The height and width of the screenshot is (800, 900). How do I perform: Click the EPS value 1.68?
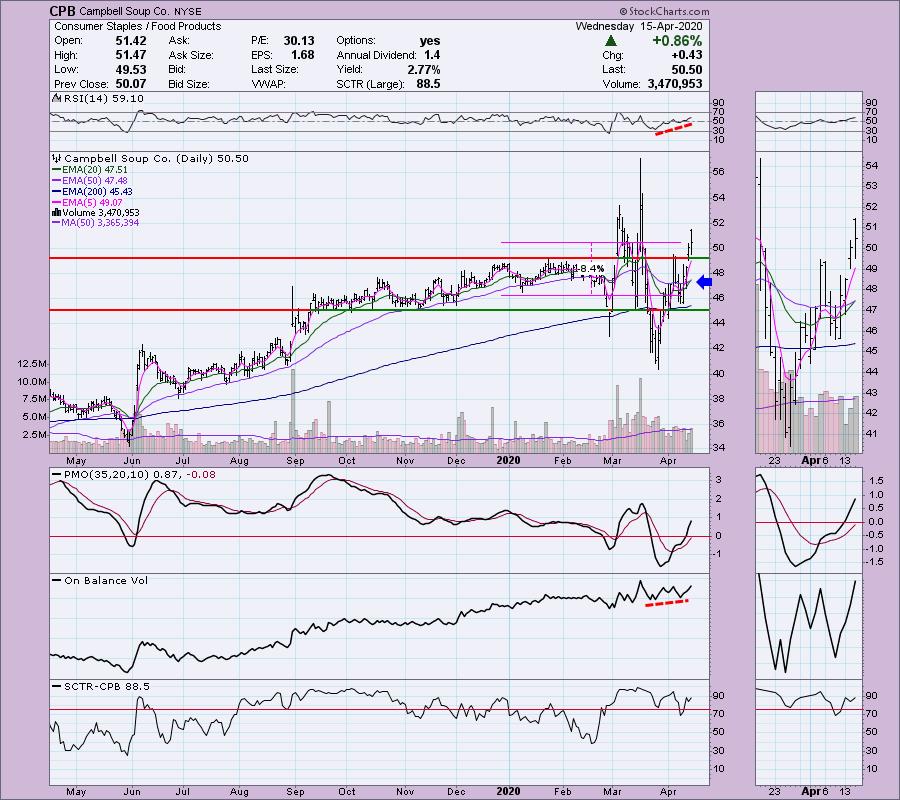302,55
